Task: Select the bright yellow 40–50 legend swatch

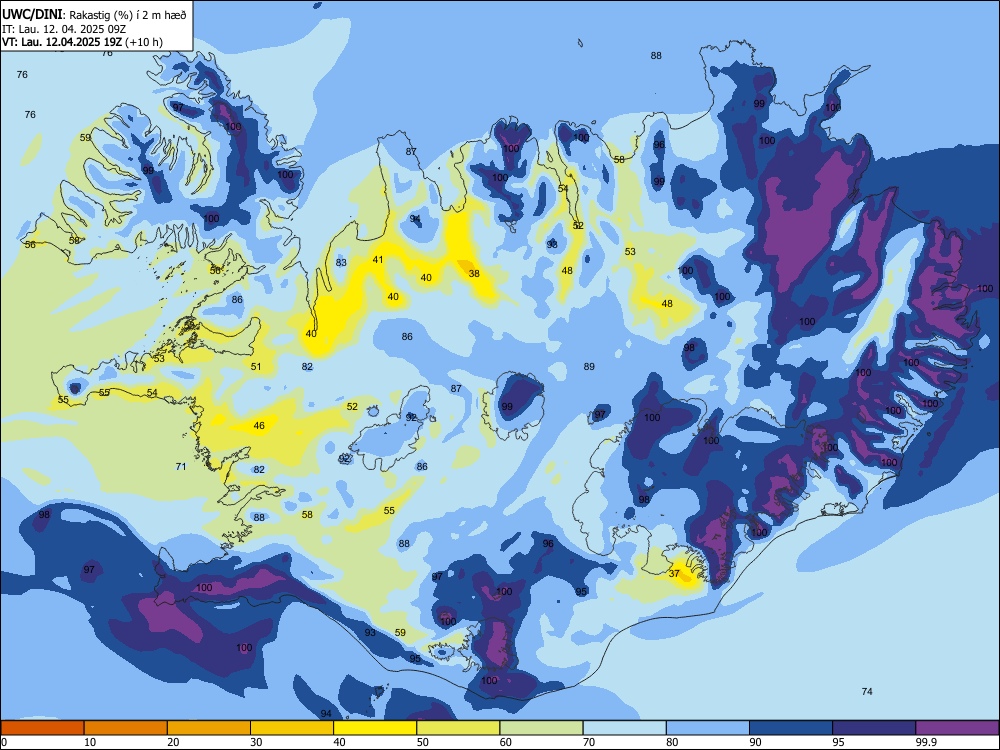Action: click(375, 728)
